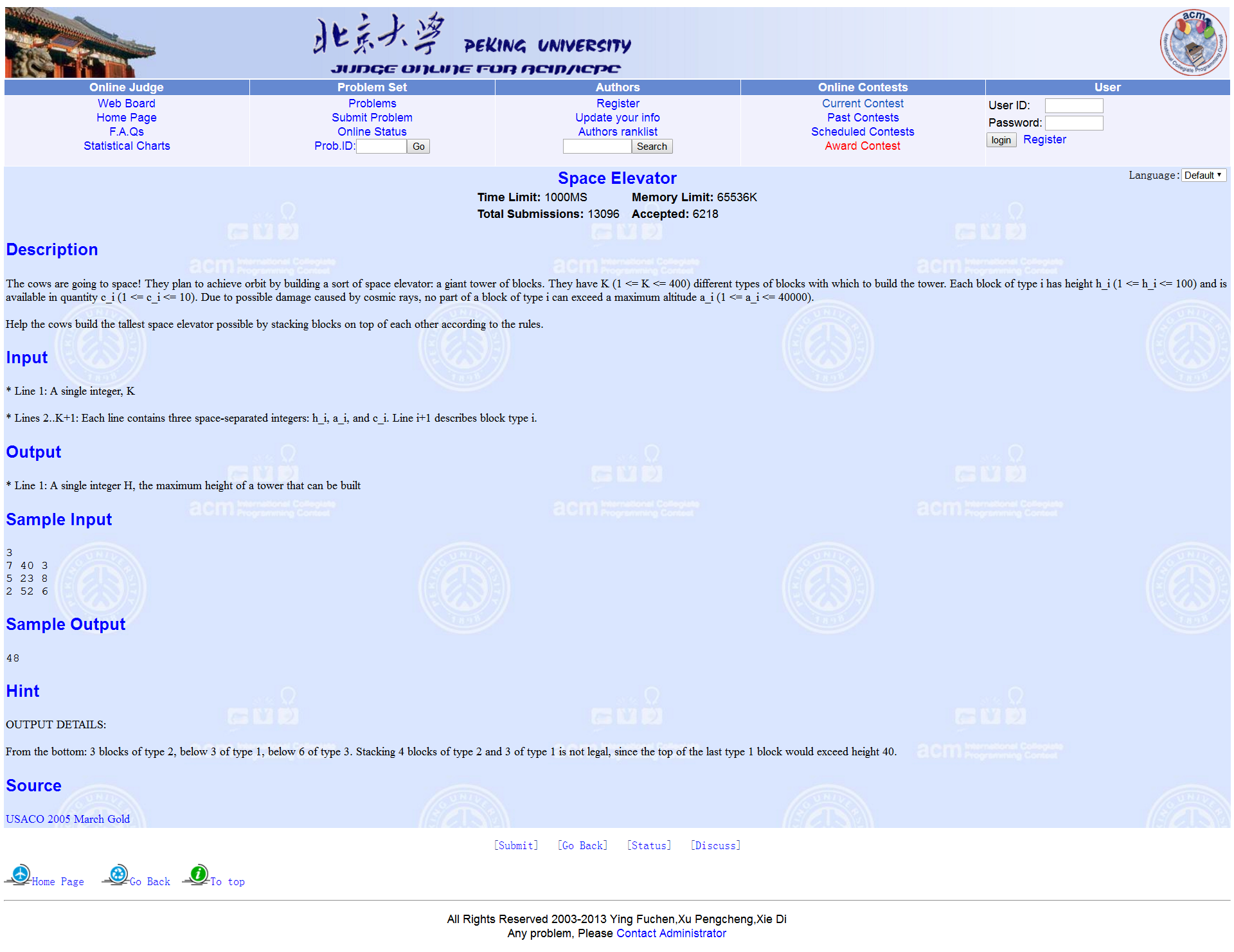The width and height of the screenshot is (1234, 952).
Task: Click the Home Page airplane icon at bottom
Action: (20, 875)
